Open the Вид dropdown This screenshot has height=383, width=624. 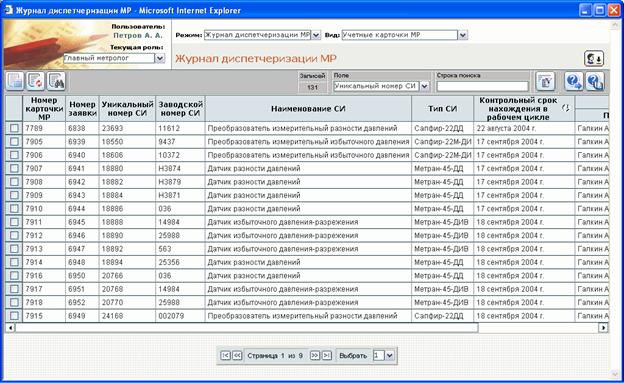coord(462,35)
